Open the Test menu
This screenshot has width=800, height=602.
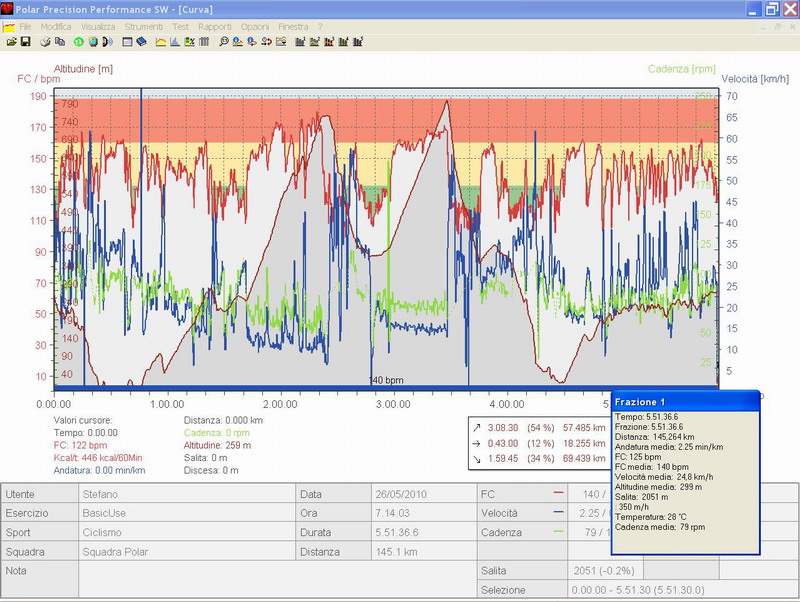click(x=180, y=27)
